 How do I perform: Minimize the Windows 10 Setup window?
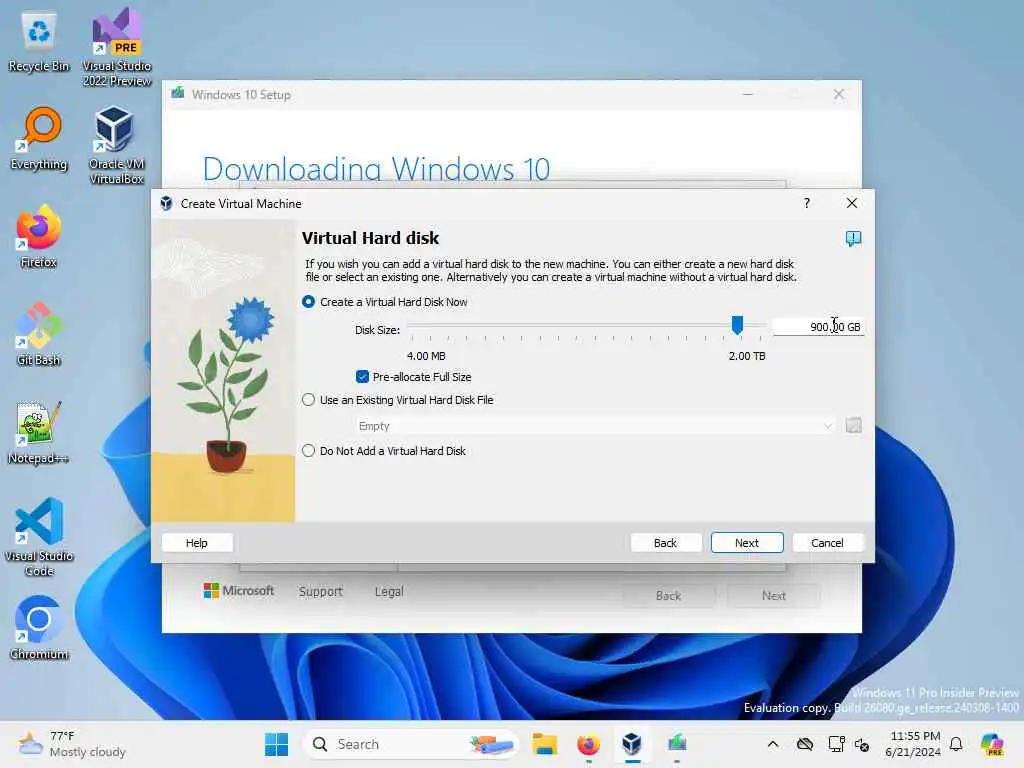coord(748,95)
